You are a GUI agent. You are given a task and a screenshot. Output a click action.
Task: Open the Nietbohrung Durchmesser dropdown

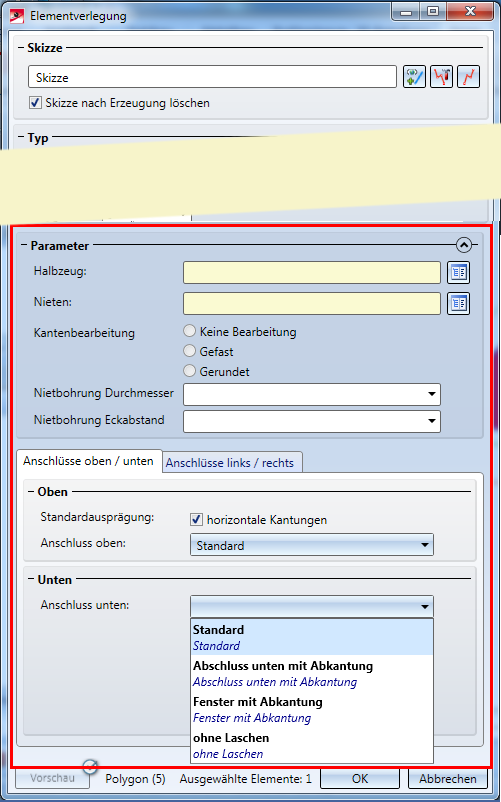tap(312, 395)
